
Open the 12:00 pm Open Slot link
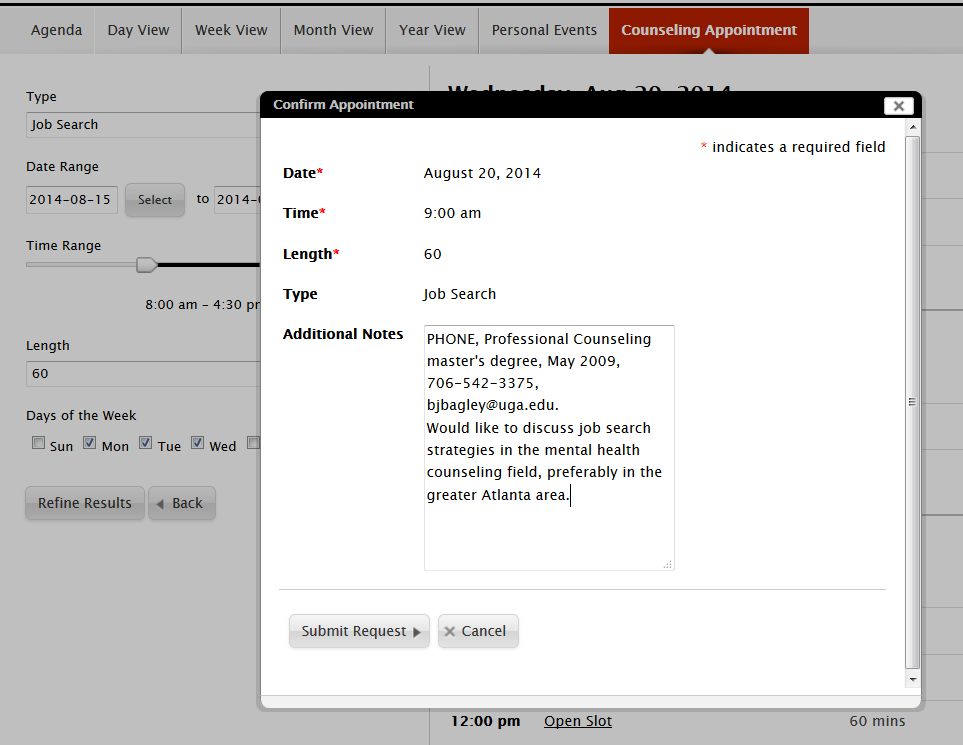coord(578,721)
